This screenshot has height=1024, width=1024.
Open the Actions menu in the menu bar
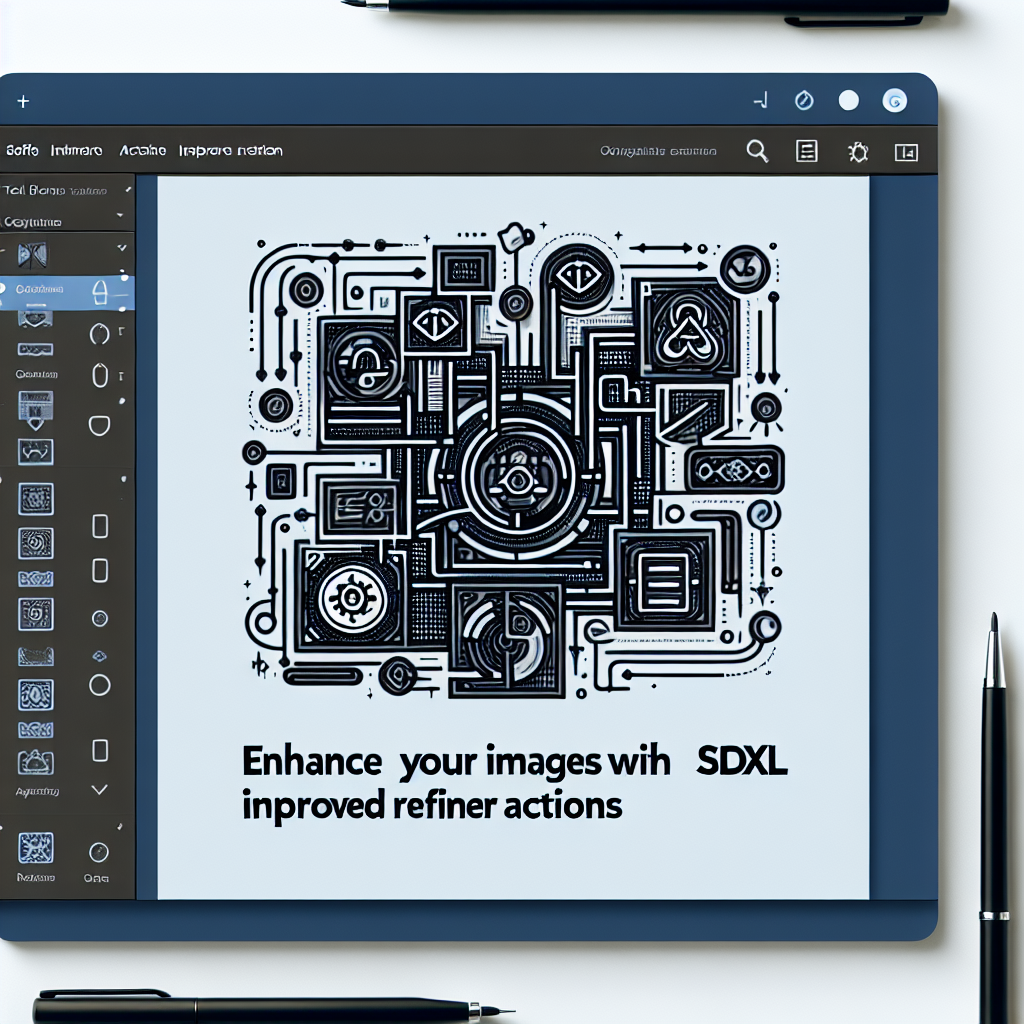click(x=142, y=149)
